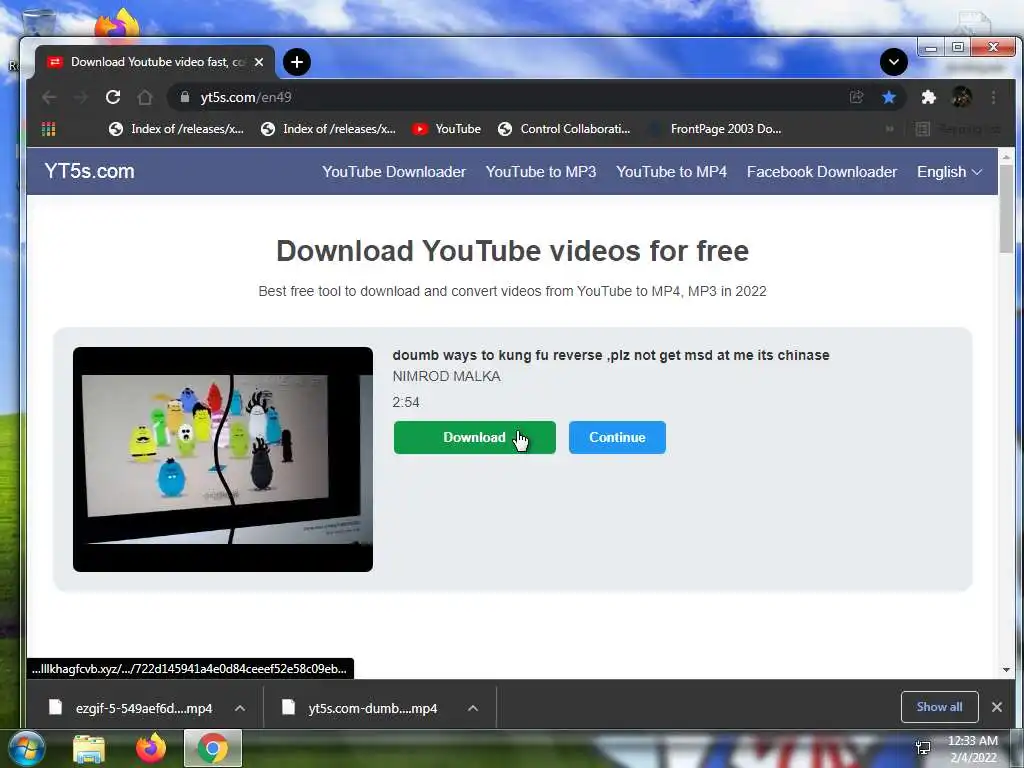Click Show all downloads button
Screen dimensions: 1024x768
[x=939, y=707]
